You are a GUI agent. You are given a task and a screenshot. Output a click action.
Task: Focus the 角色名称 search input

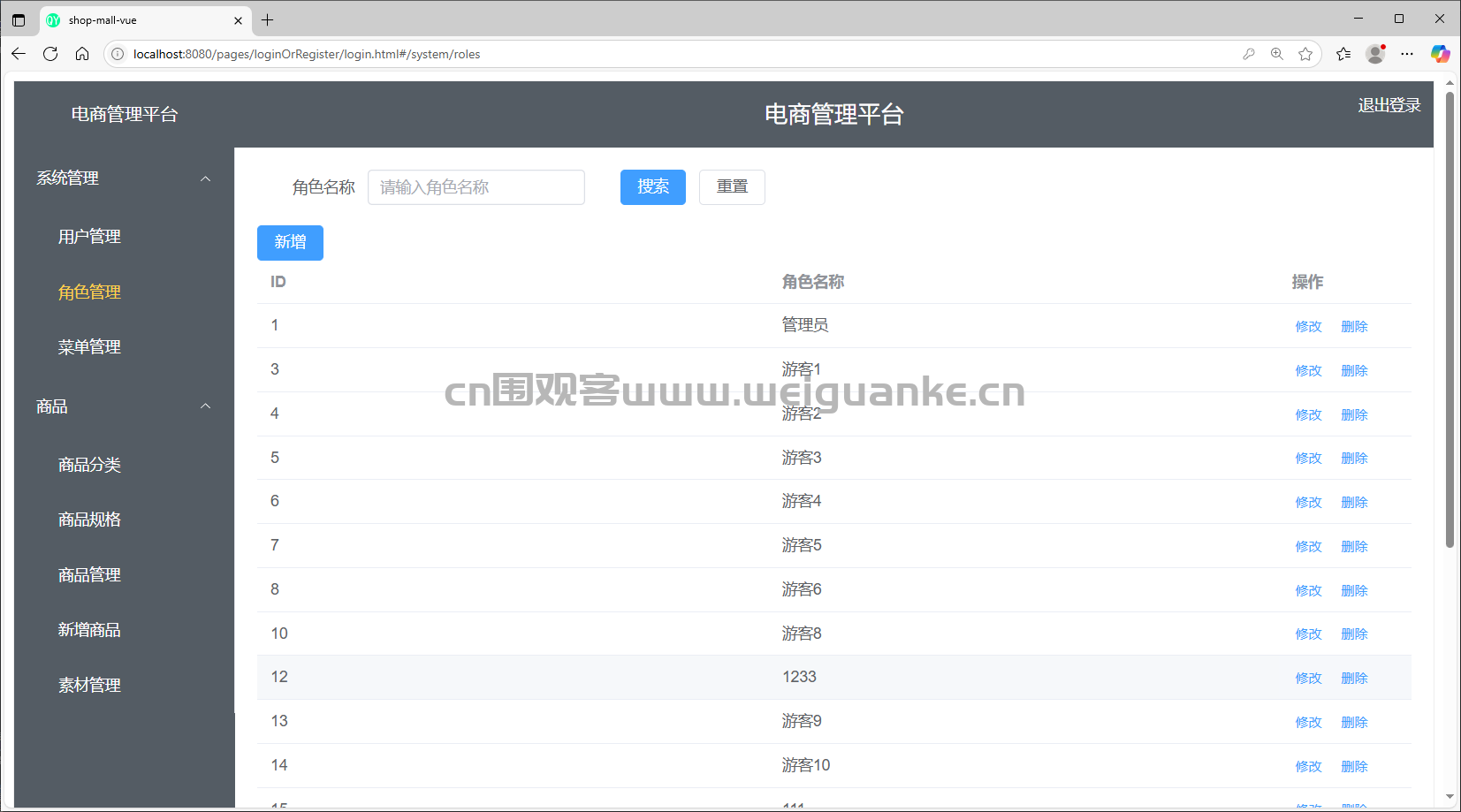click(x=476, y=187)
